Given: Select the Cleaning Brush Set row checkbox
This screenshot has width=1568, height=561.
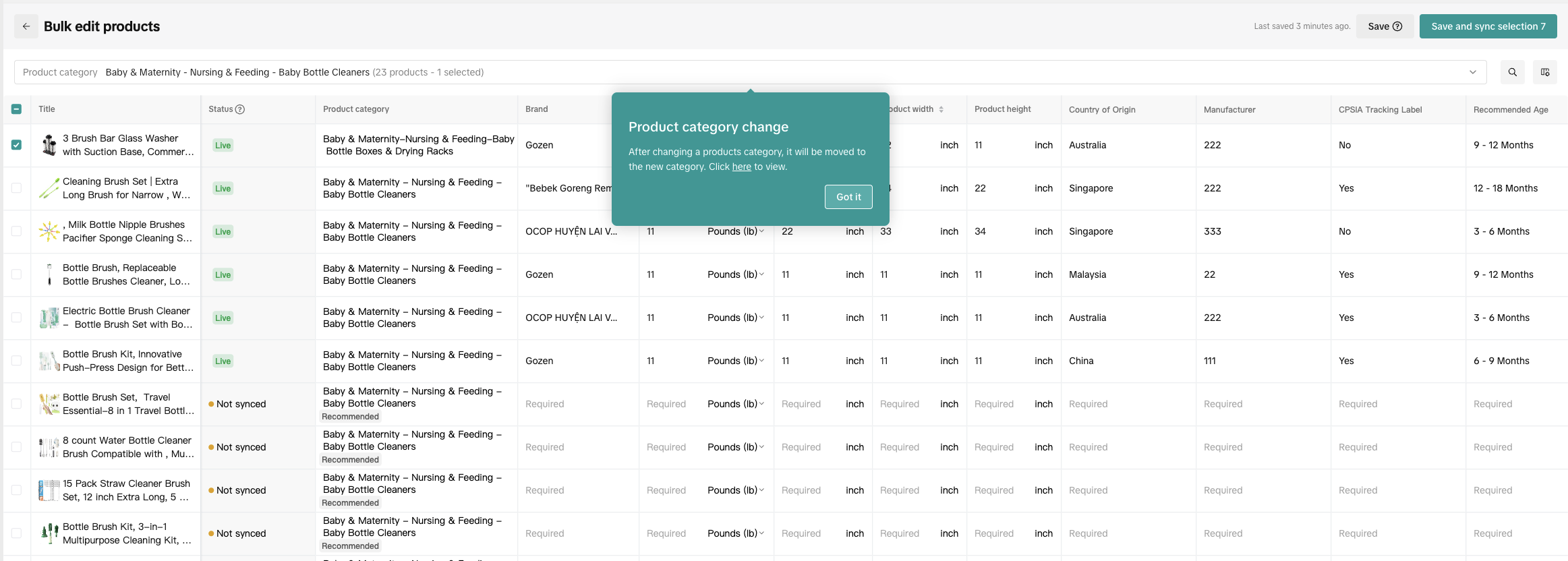Looking at the screenshot, I should (17, 188).
